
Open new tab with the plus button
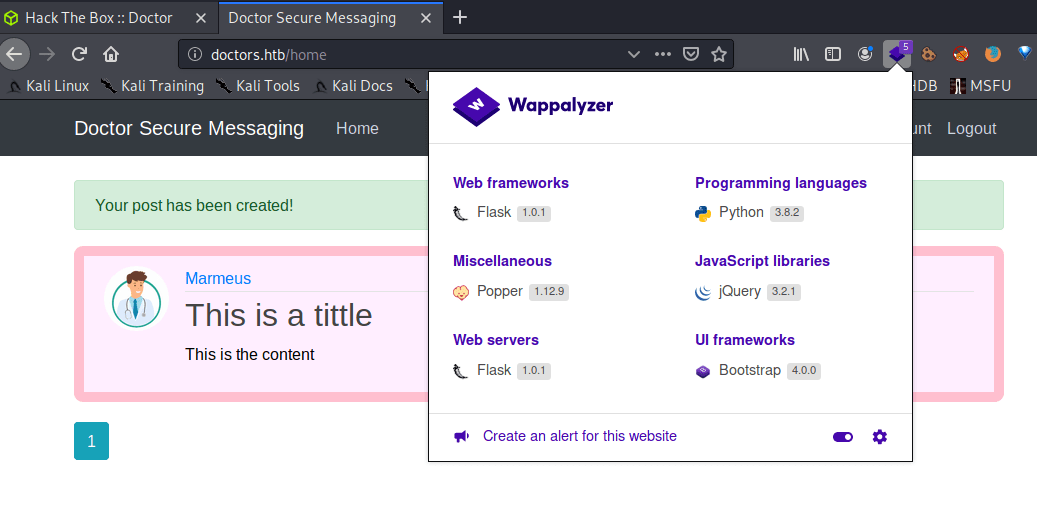[x=460, y=17]
